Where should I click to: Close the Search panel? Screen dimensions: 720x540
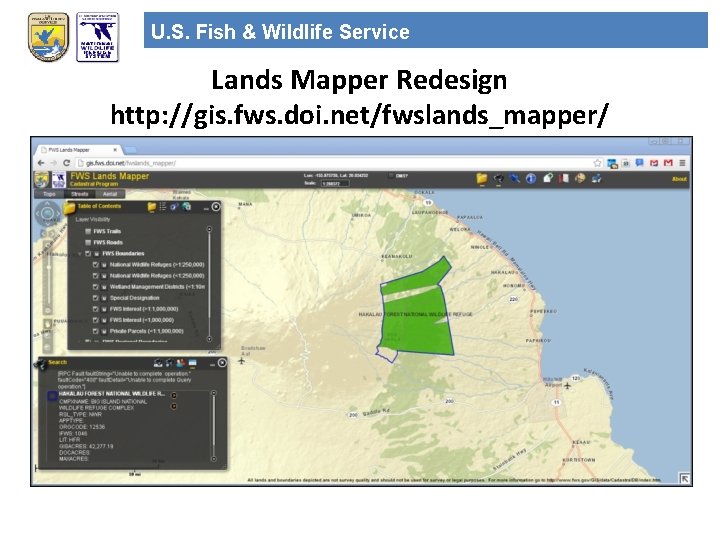[x=222, y=363]
